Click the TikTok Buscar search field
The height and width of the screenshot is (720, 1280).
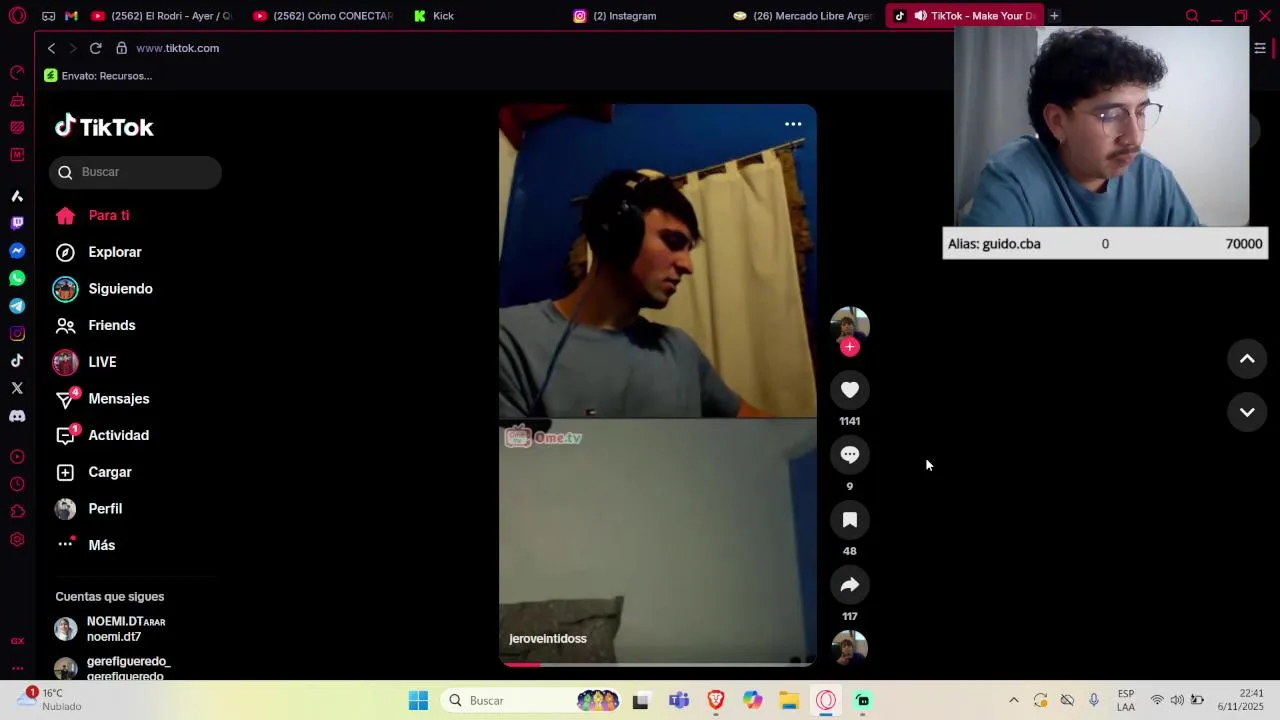pos(135,172)
